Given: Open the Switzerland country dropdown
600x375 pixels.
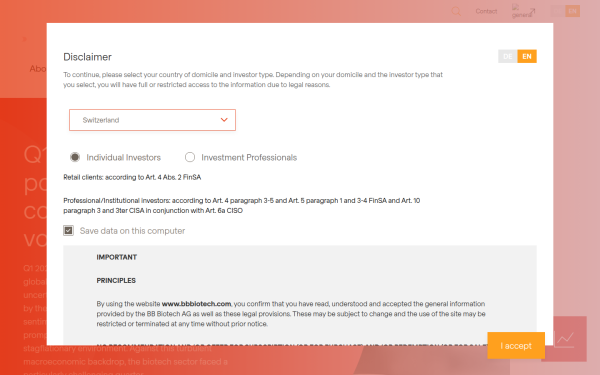Looking at the screenshot, I should 152,120.
